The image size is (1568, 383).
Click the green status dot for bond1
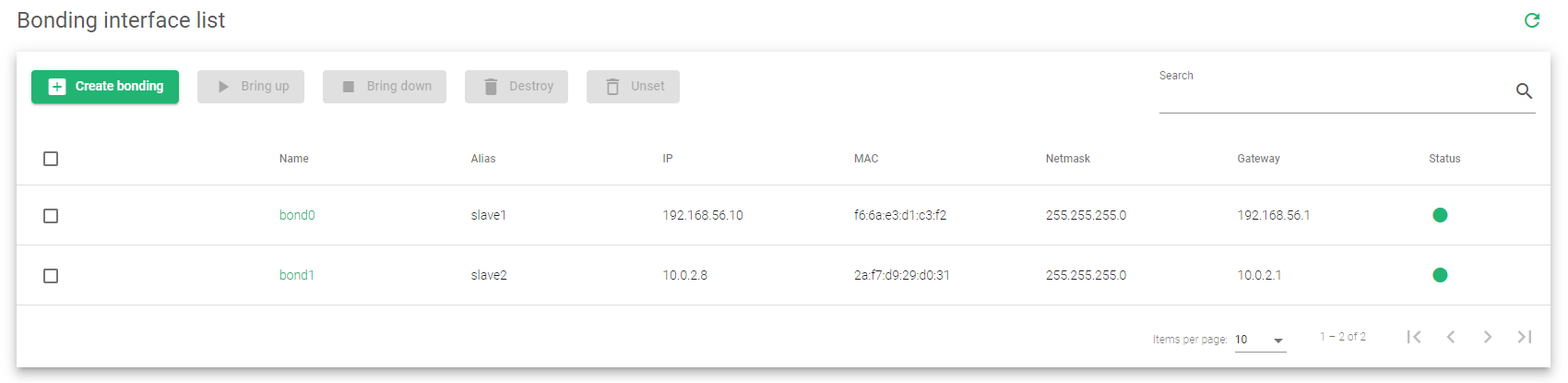[1440, 275]
